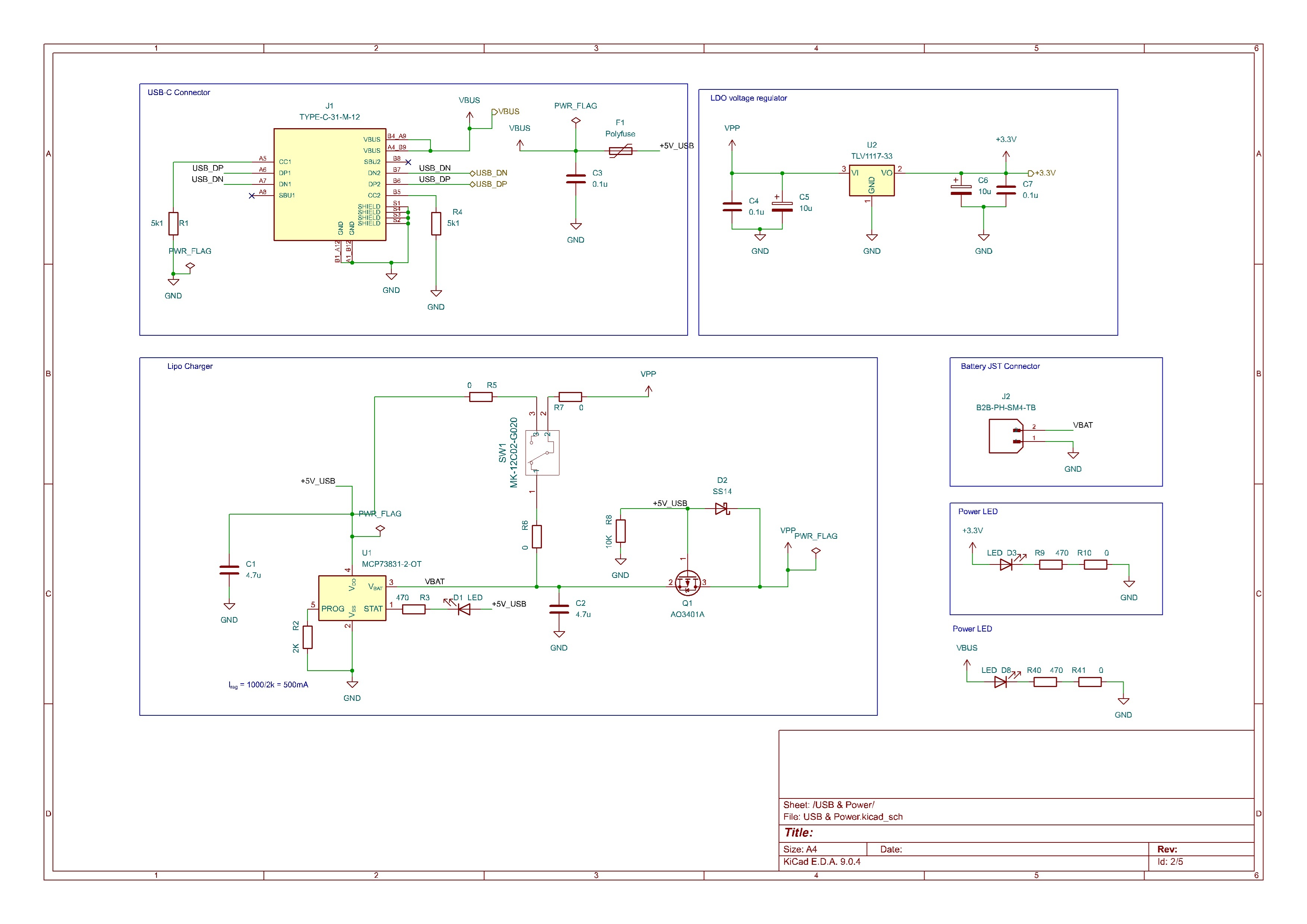
Task: Click the "TYPE-C-31-M-12" value text
Action: pos(329,117)
